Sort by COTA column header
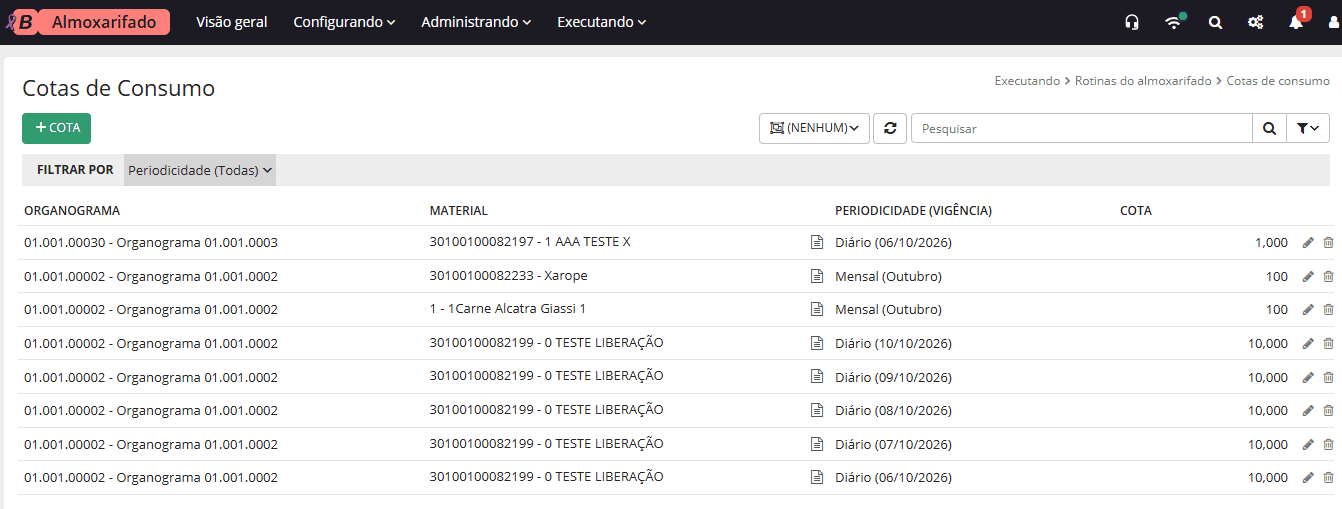 [1136, 211]
